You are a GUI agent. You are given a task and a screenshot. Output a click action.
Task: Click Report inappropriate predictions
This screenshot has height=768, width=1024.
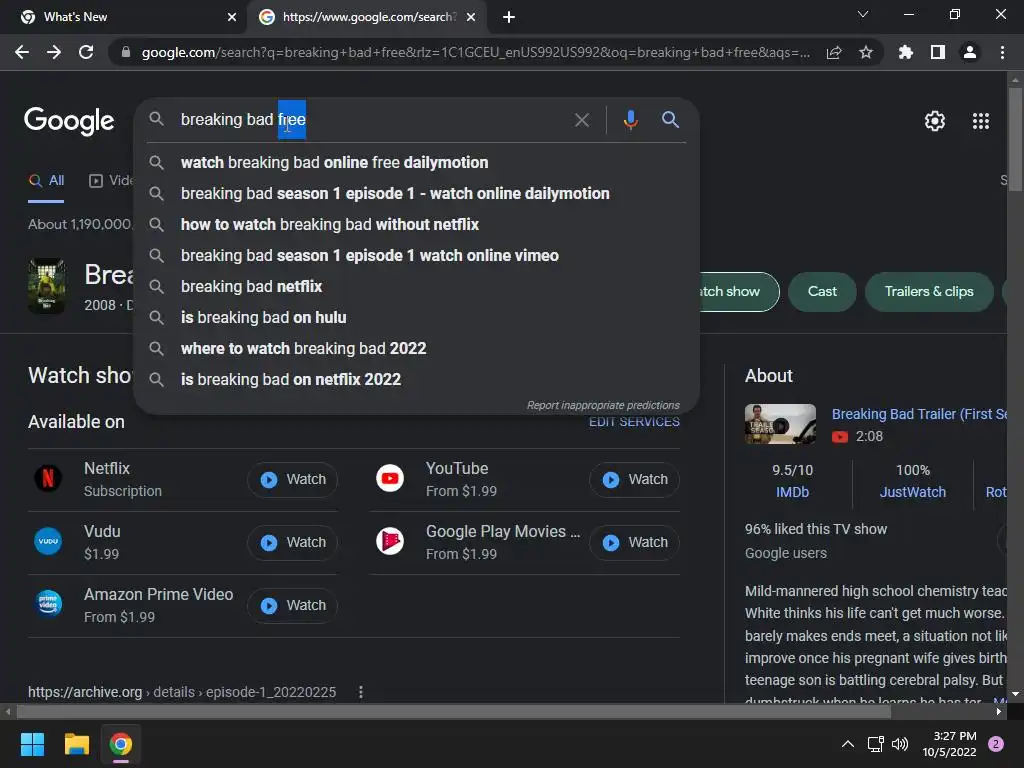[603, 406]
